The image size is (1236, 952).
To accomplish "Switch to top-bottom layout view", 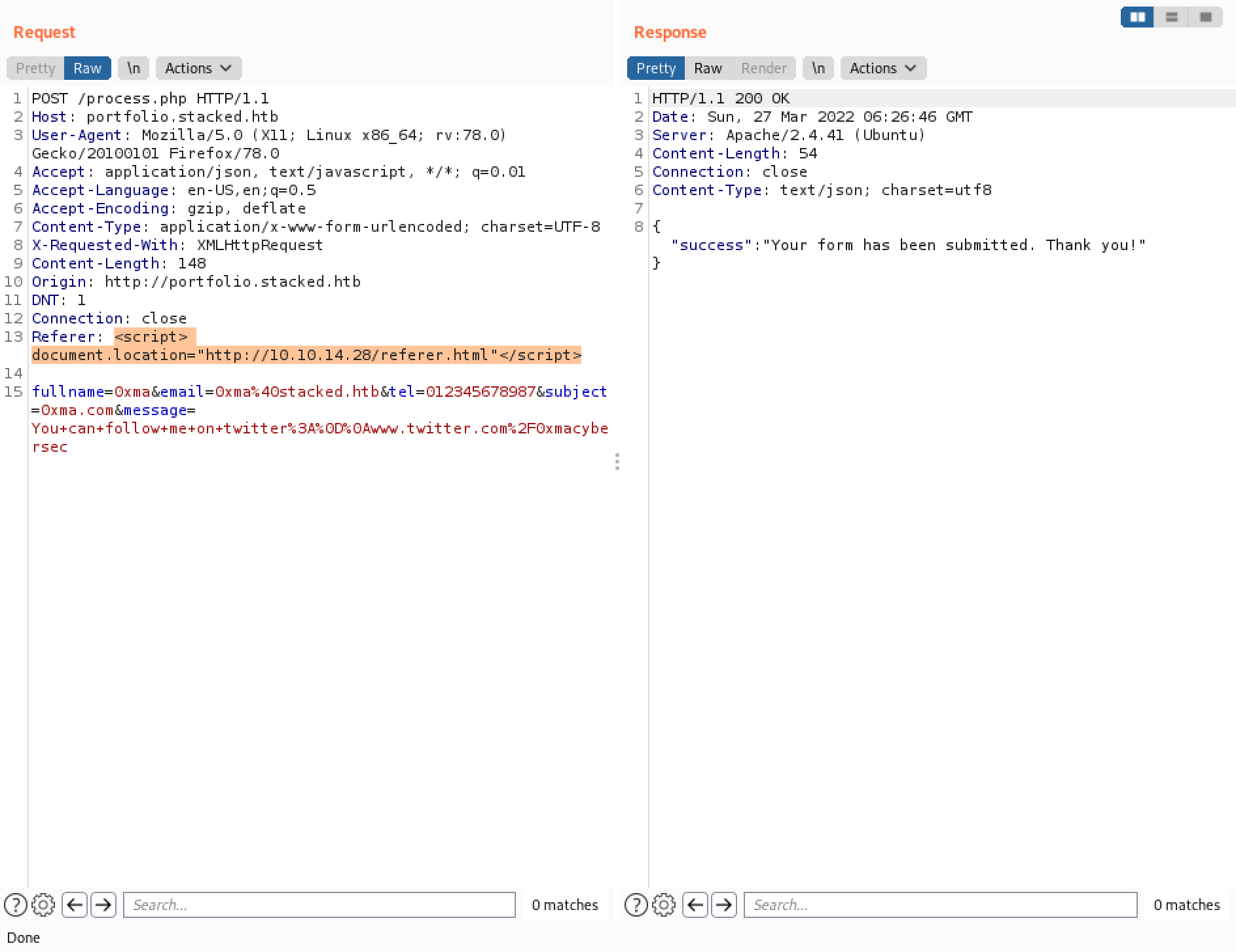I will point(1172,17).
